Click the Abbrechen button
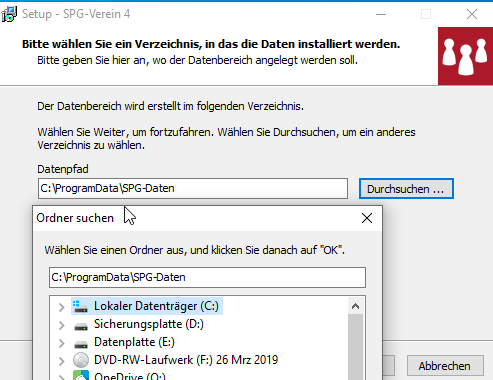Screen dimensions: 493x380 (x=445, y=366)
